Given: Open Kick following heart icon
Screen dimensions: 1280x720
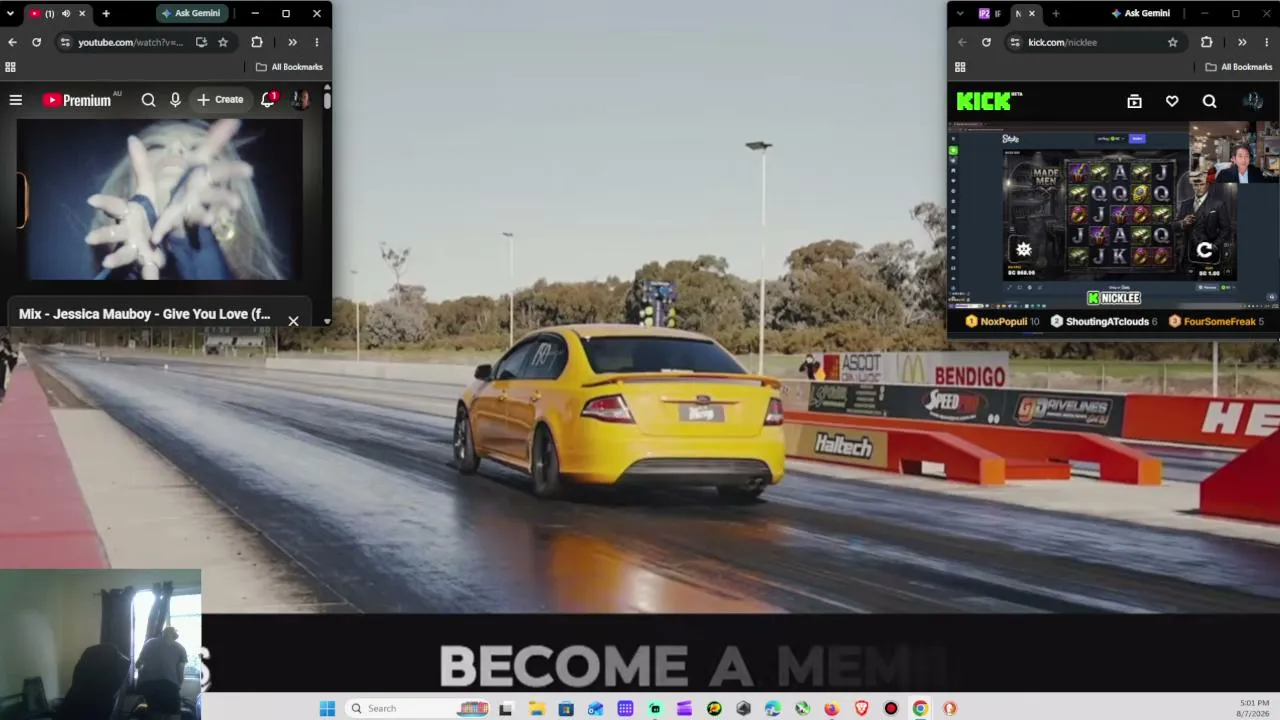Looking at the screenshot, I should click(x=1172, y=101).
